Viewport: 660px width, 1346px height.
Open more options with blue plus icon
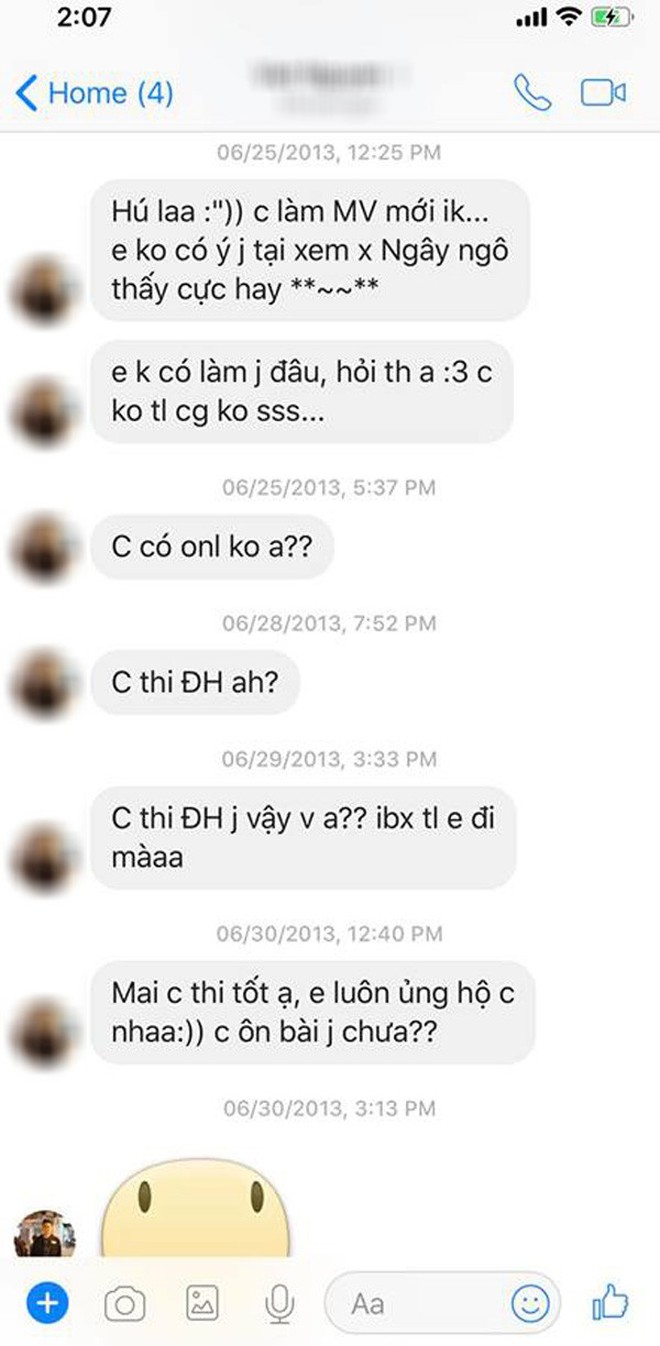(47, 1303)
